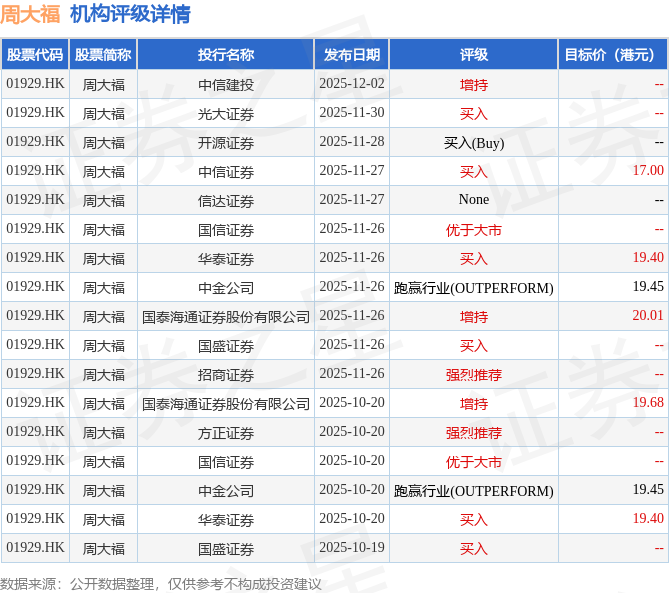Click 国泰海通证券股份有限公司 dated 2025-11-26

pos(226,317)
